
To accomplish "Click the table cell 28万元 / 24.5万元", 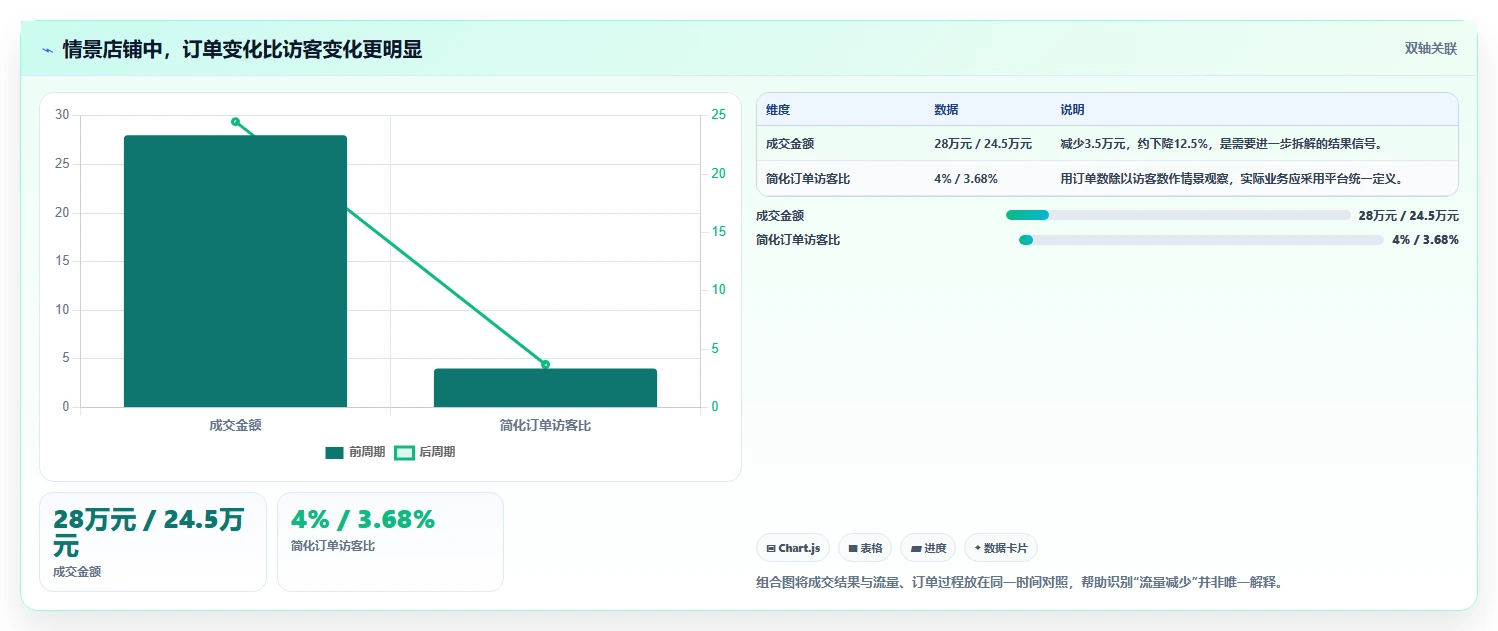I will coord(983,144).
